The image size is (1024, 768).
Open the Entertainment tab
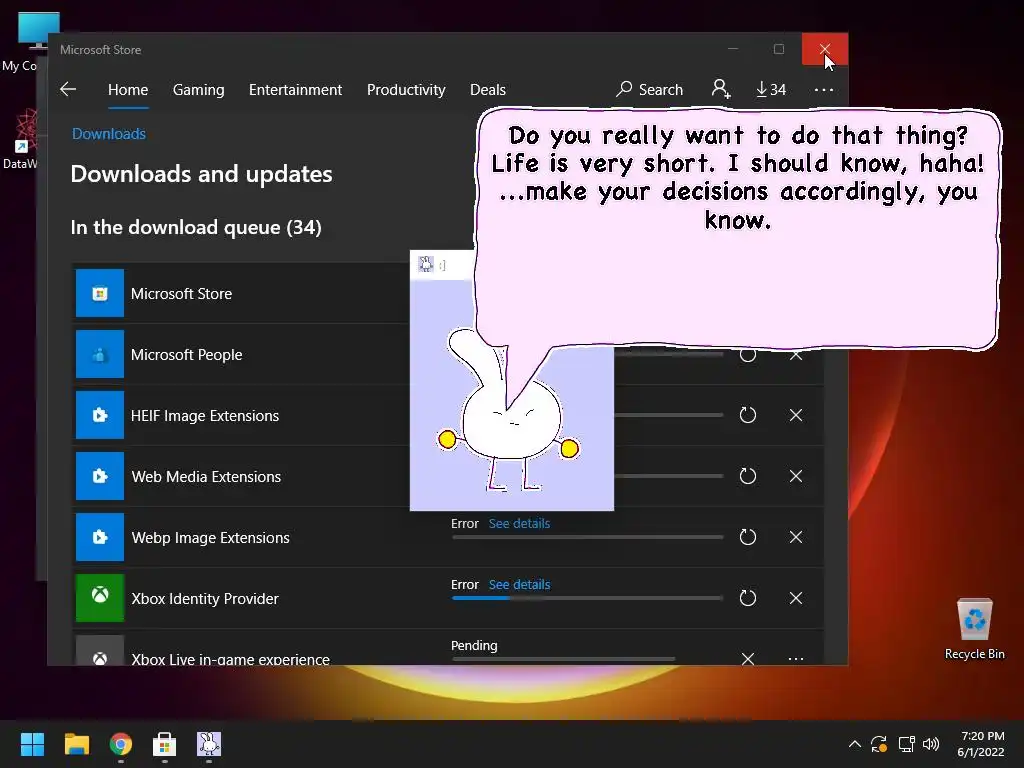(x=295, y=89)
